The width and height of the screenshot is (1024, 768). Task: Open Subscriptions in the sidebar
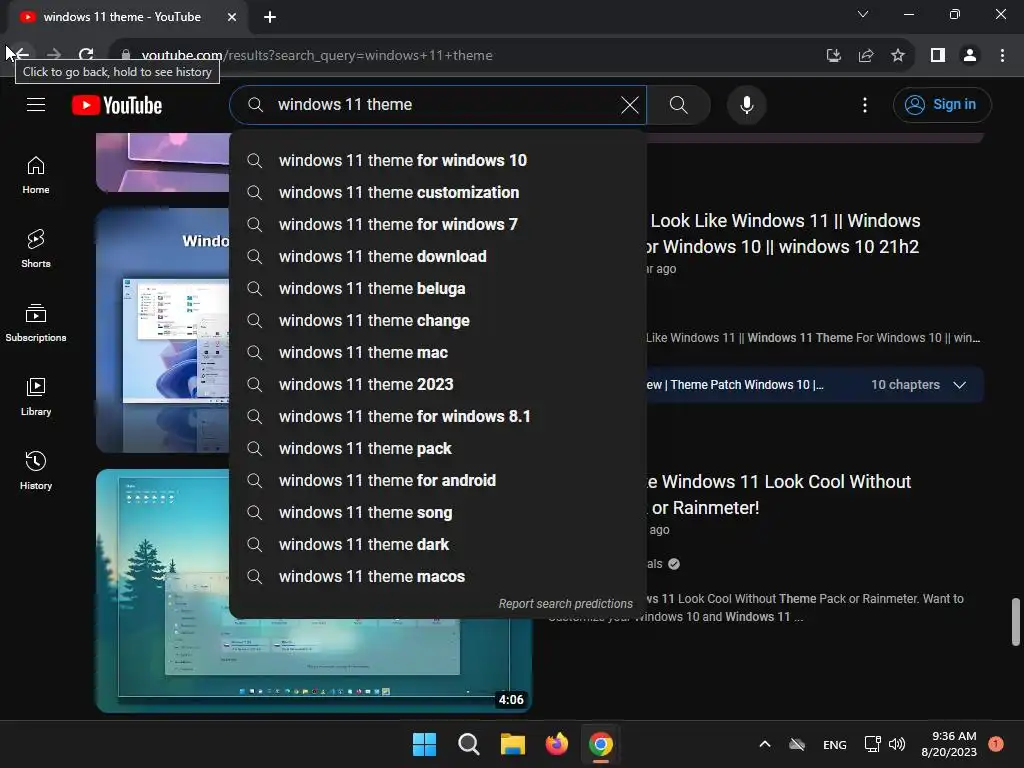(36, 323)
